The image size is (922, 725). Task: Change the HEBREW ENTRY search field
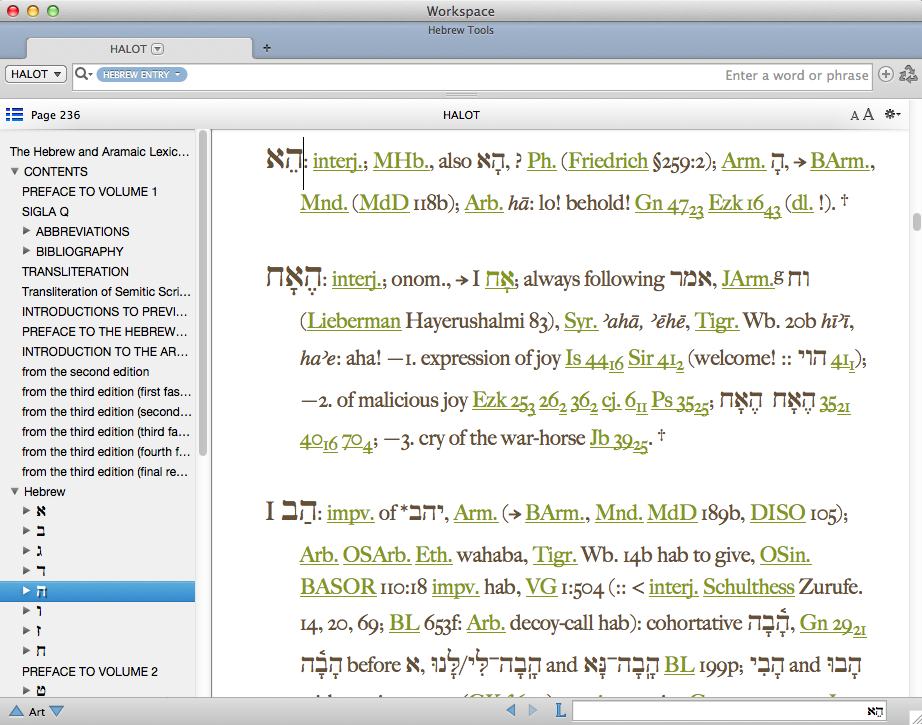click(x=142, y=75)
